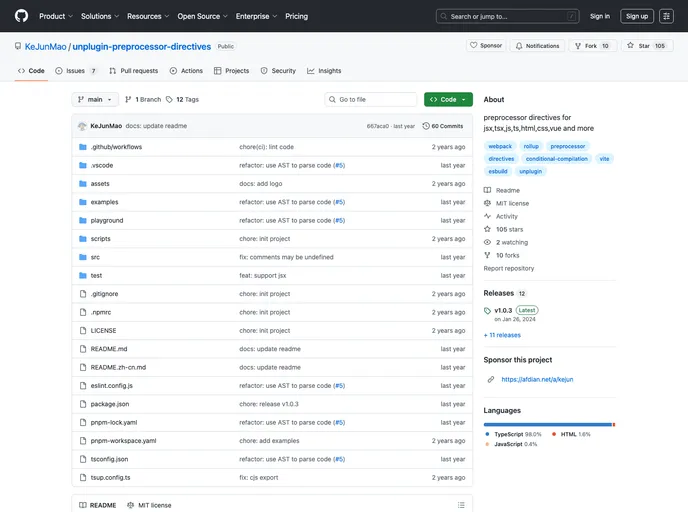Click the conditional-compilation topic tag

coord(556,159)
